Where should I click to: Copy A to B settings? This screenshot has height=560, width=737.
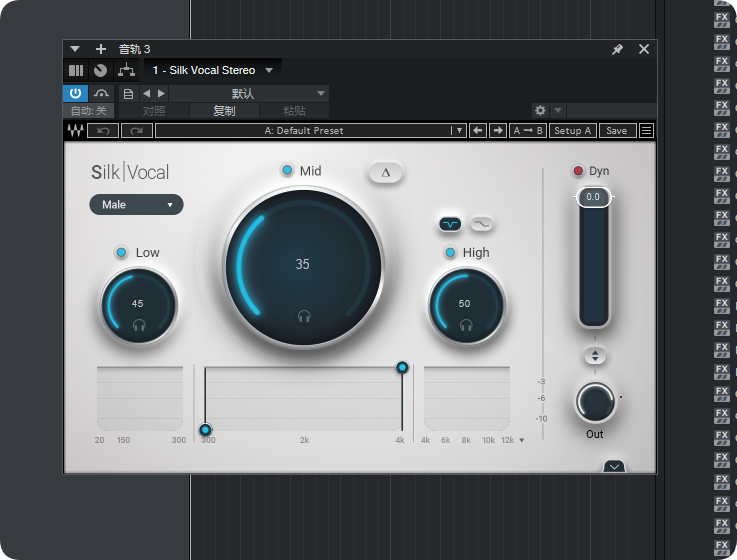527,130
